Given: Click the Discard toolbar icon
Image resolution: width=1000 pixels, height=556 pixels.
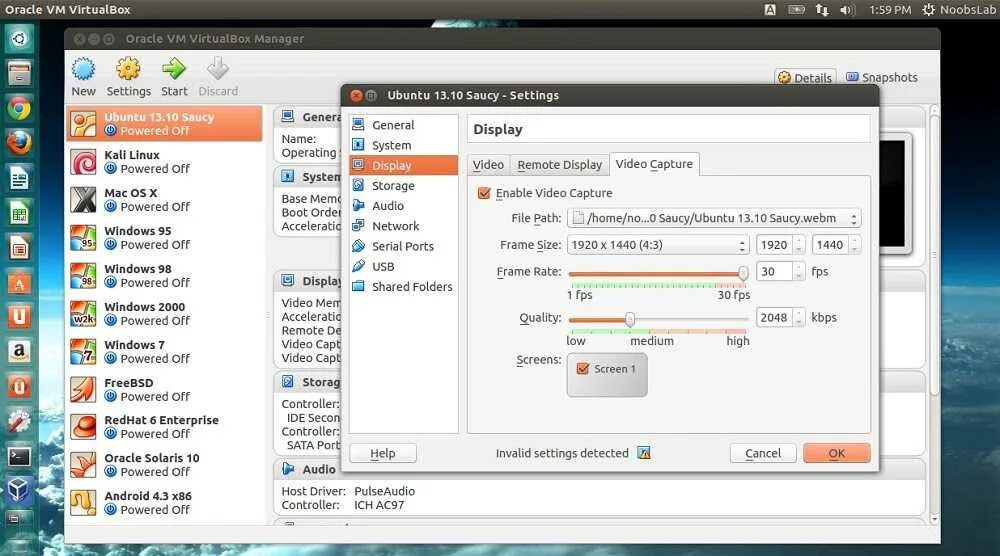Looking at the screenshot, I should 218,77.
